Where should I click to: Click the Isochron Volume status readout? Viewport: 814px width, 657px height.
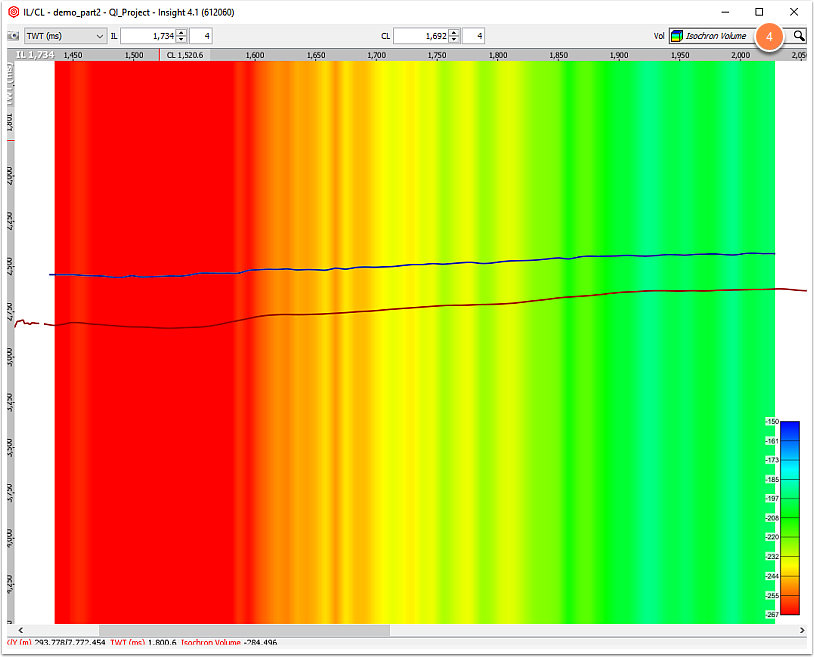pyautogui.click(x=229, y=643)
